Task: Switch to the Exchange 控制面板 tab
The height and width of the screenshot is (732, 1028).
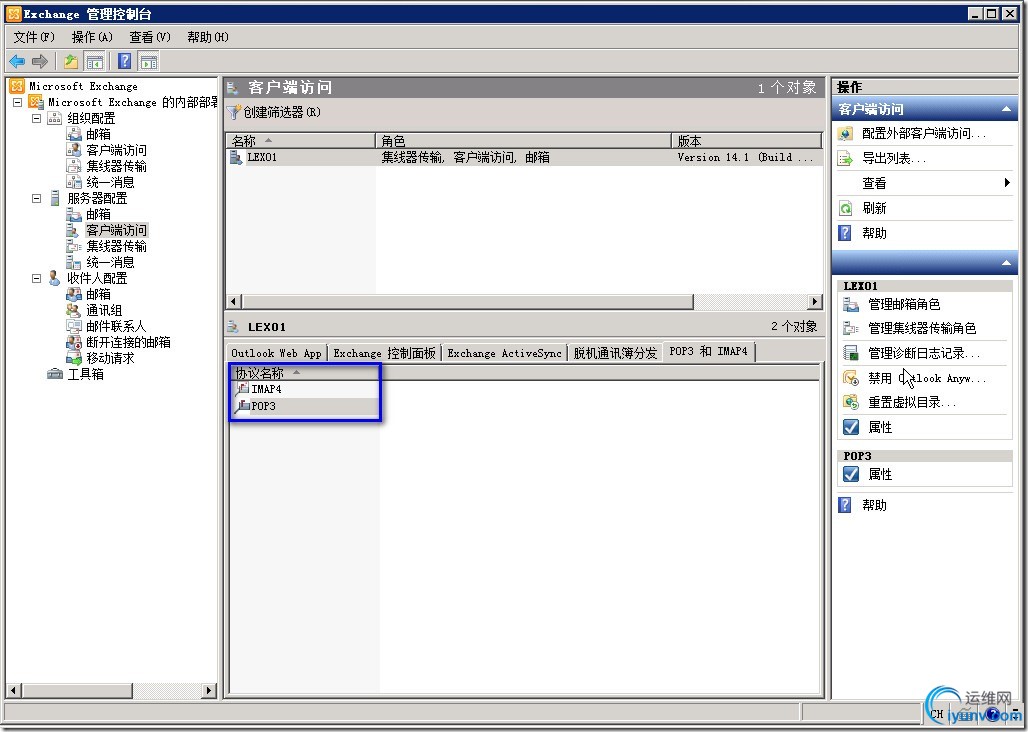Action: coord(384,353)
